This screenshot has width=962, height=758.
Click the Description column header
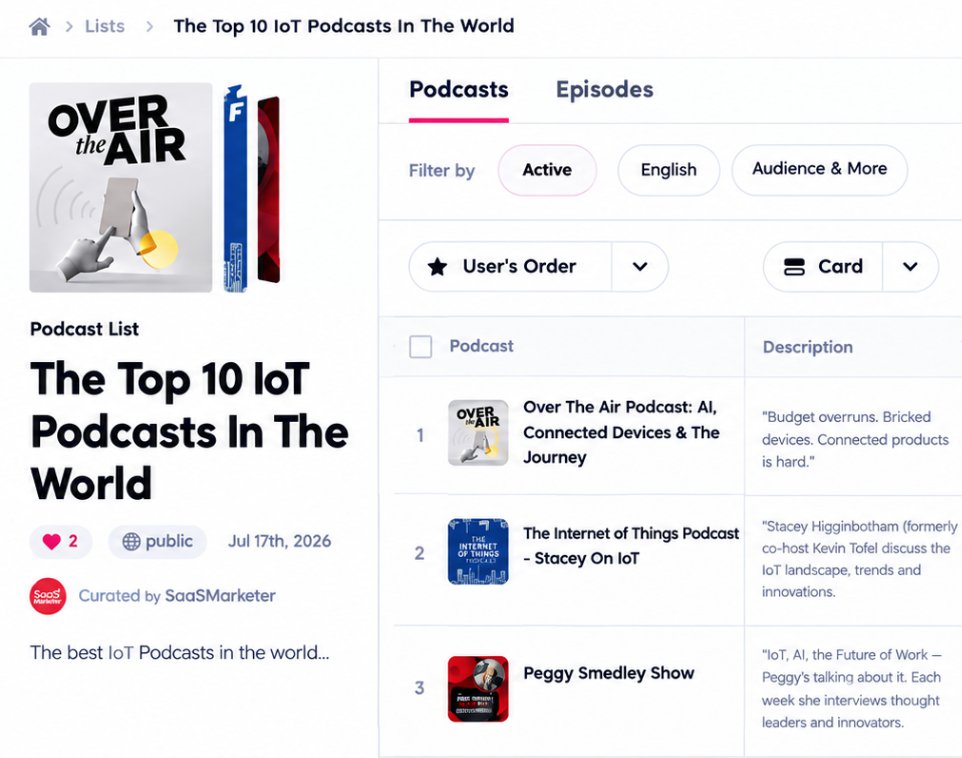click(x=807, y=347)
